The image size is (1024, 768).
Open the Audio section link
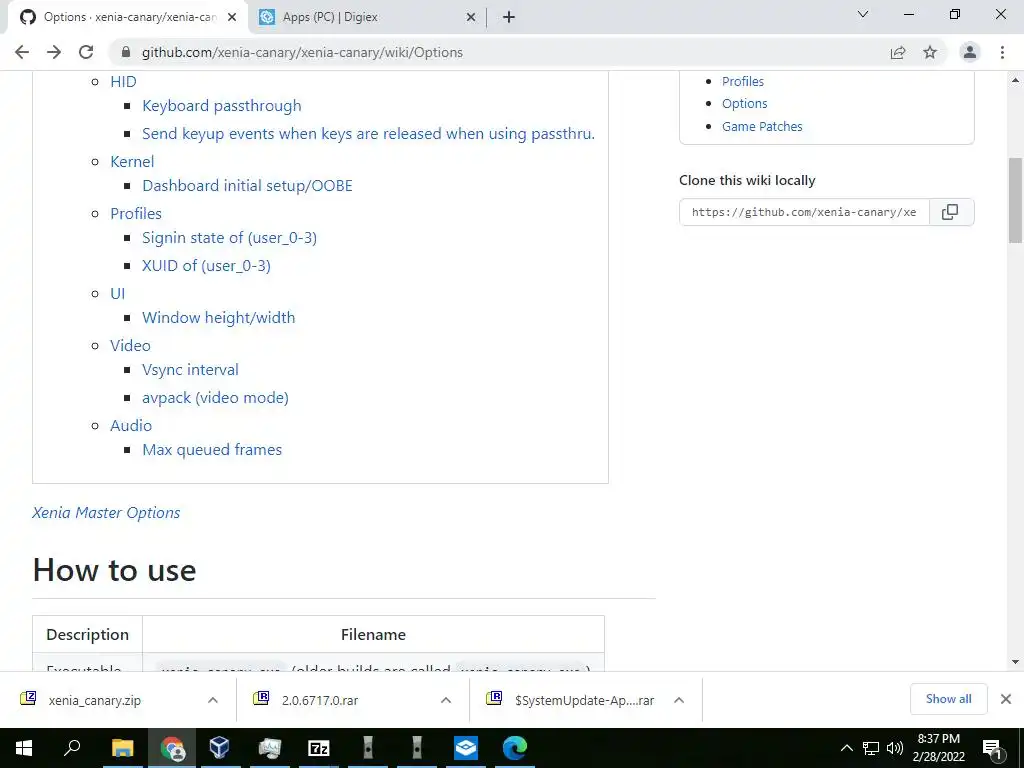pos(131,426)
